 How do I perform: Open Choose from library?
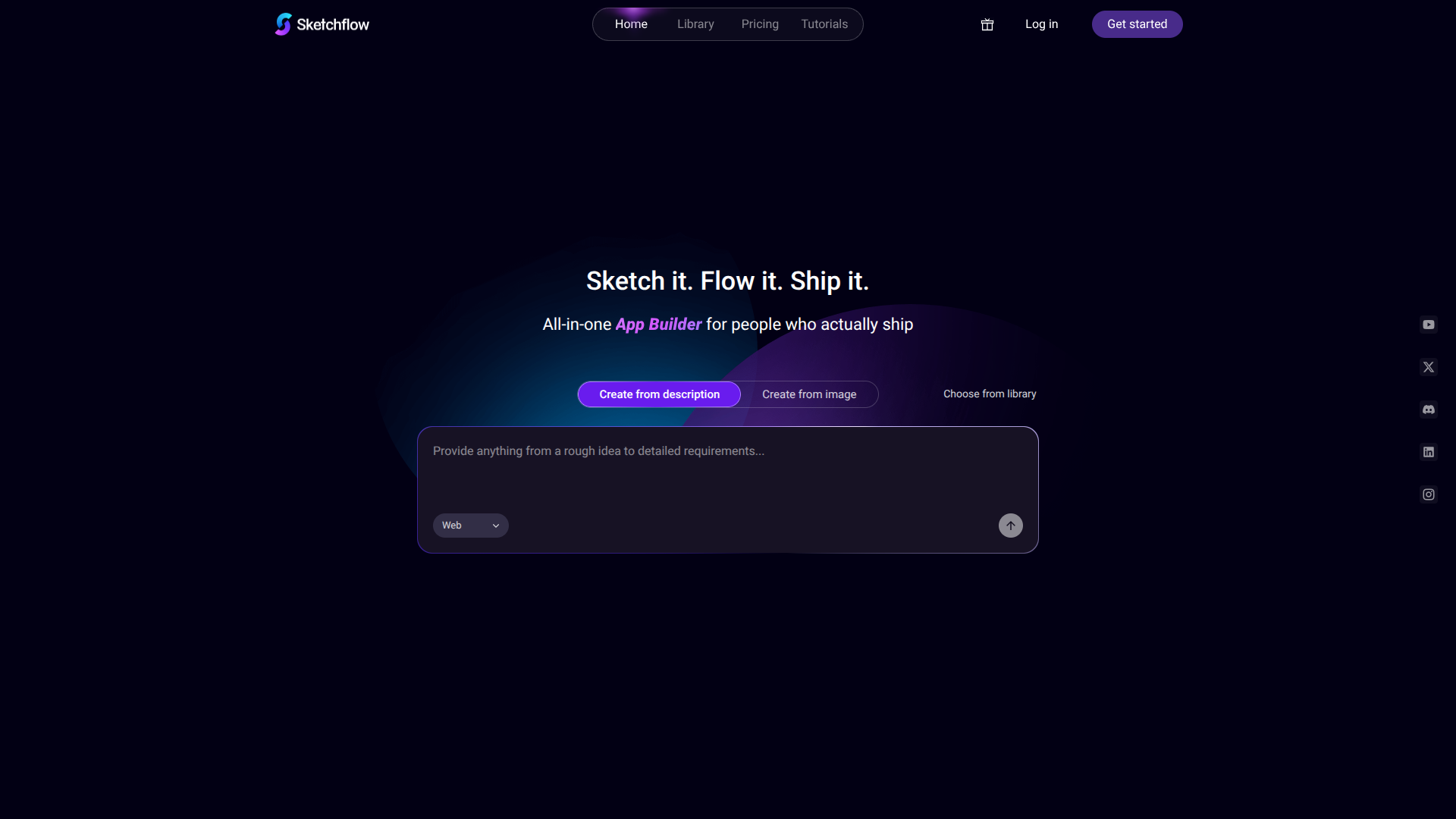tap(989, 394)
